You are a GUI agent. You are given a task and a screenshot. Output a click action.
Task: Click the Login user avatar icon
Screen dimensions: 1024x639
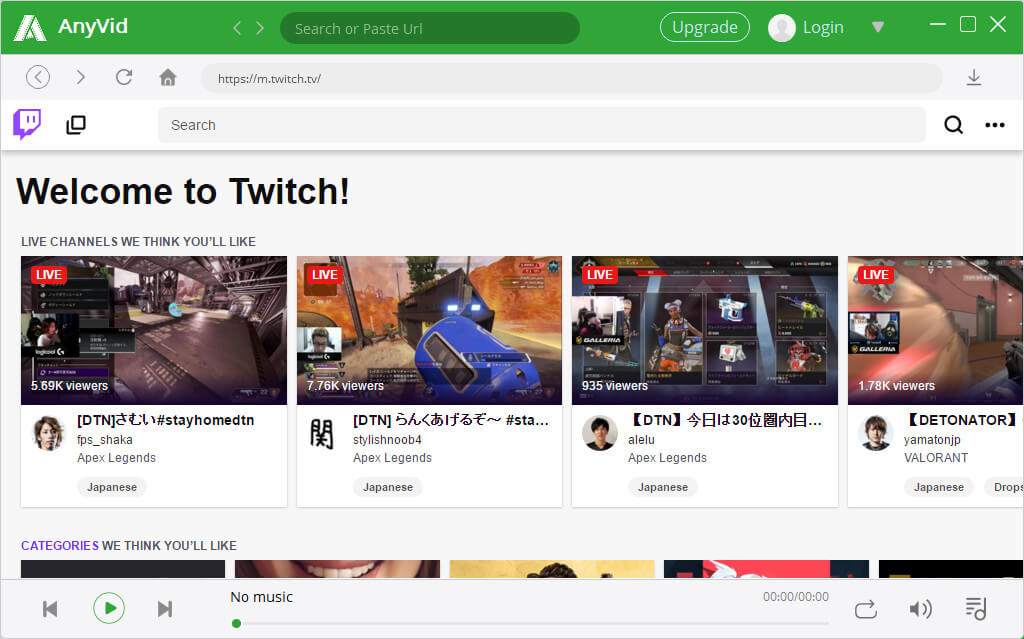782,28
